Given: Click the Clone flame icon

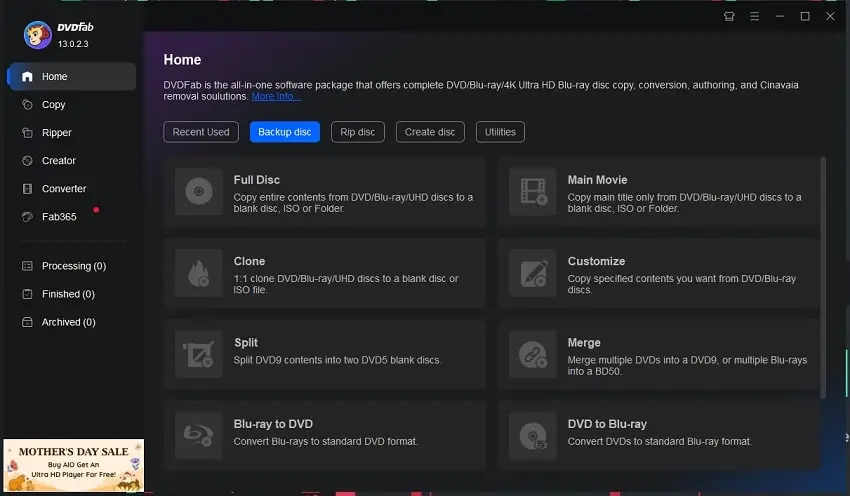Looking at the screenshot, I should (199, 273).
